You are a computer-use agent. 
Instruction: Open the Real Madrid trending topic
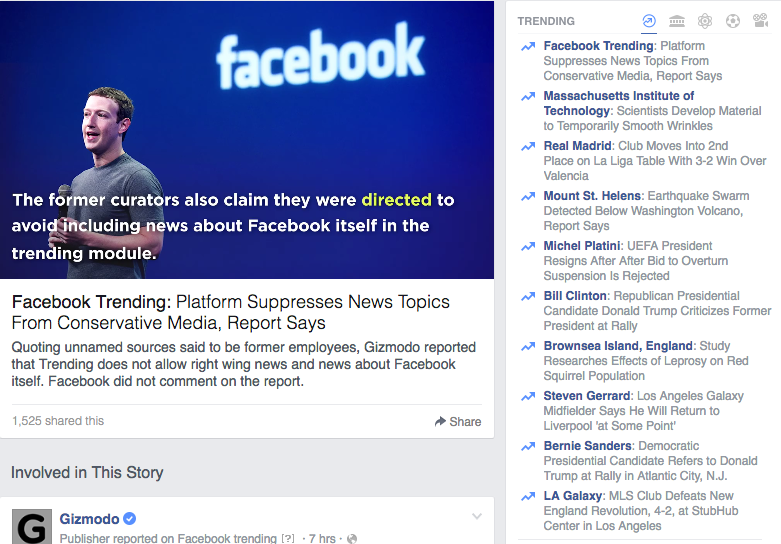pos(577,146)
